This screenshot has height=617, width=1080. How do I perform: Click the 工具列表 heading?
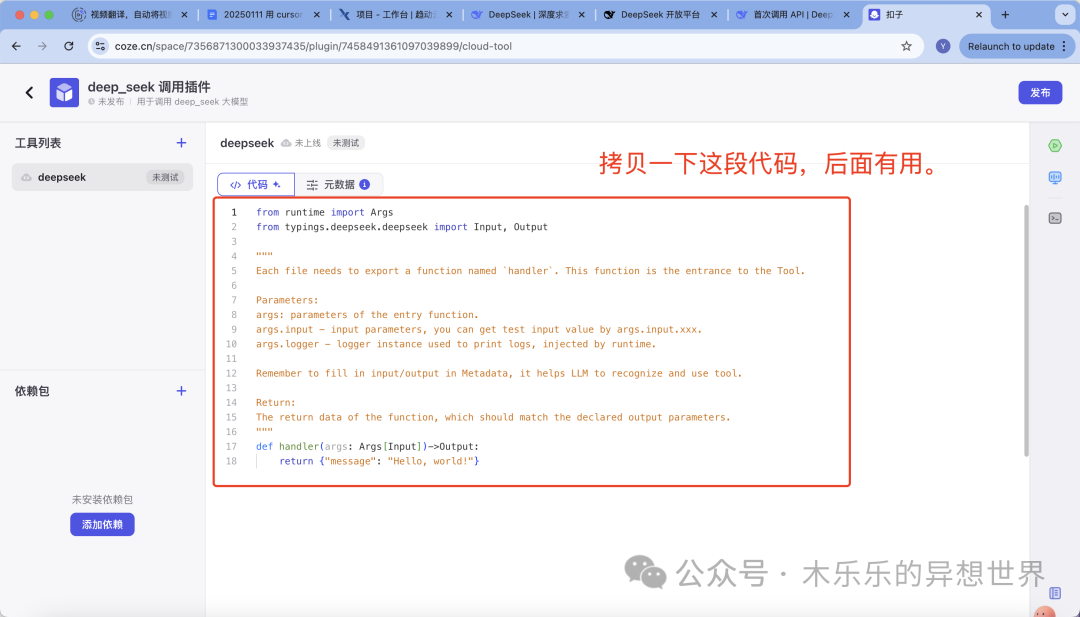click(38, 143)
